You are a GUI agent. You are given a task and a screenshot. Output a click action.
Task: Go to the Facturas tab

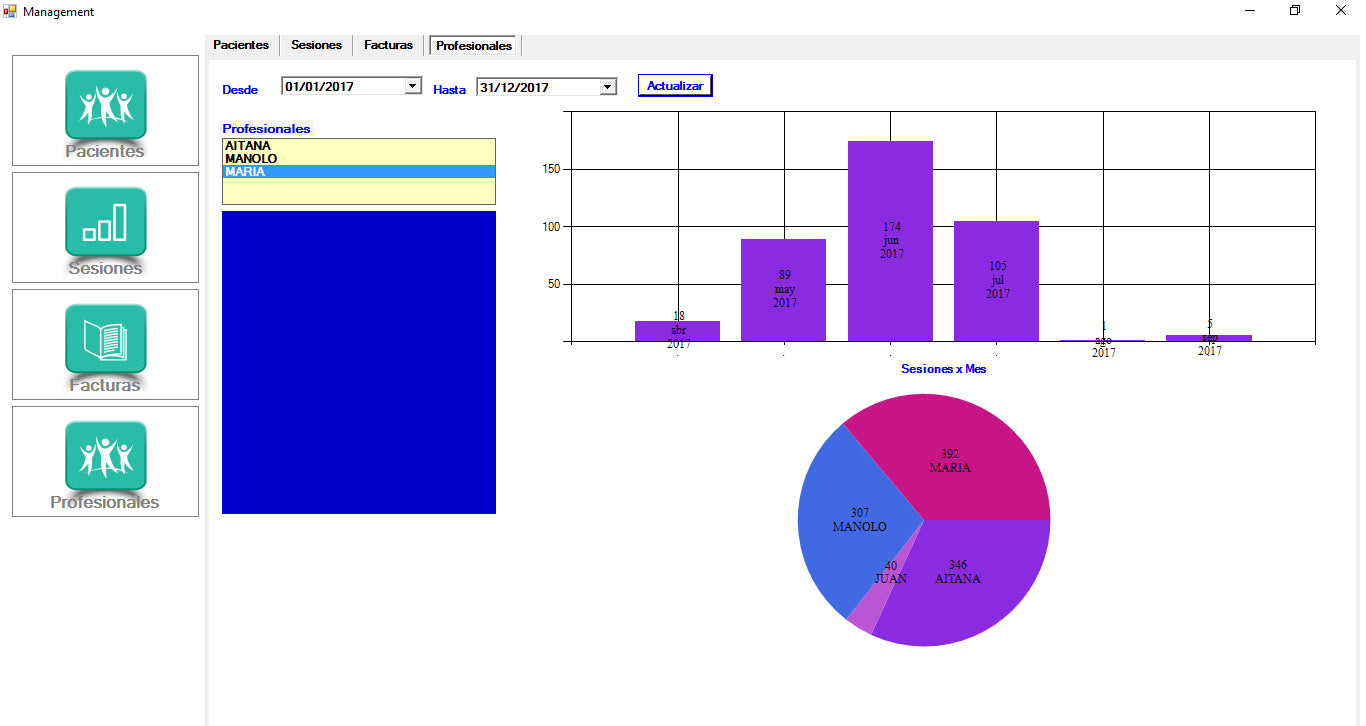(x=388, y=45)
